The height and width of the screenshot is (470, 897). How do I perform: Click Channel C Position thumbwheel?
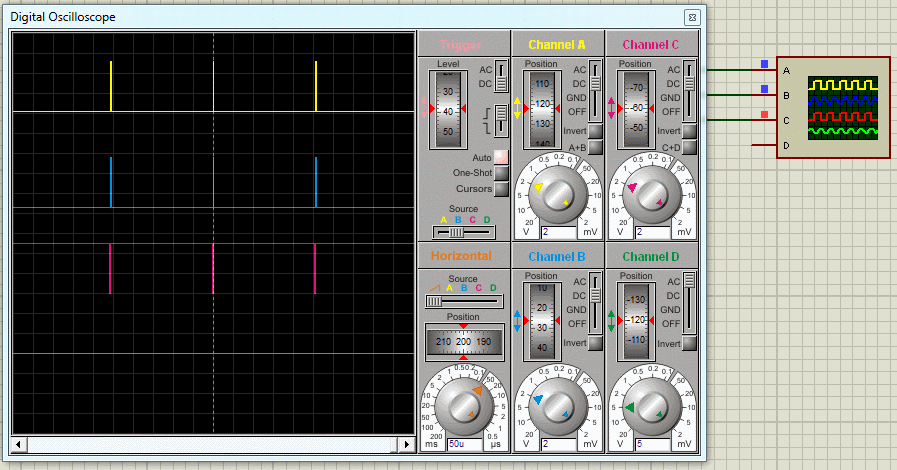click(636, 109)
